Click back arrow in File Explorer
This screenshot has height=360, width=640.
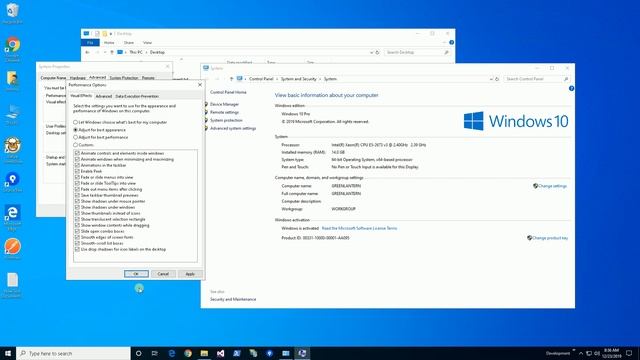coord(87,52)
